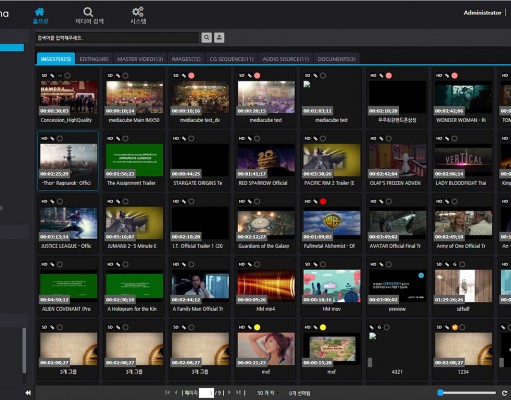Click the 'preview' card title
This screenshot has height=400, width=511.
point(397,309)
